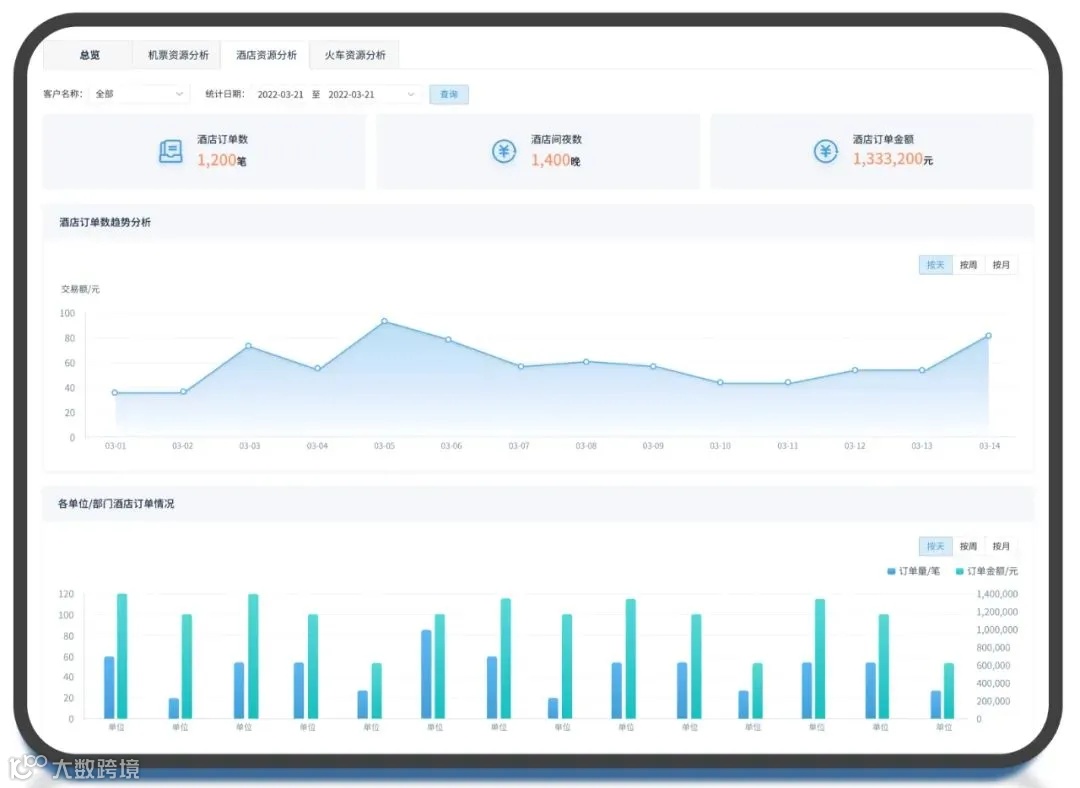Image resolution: width=1080 pixels, height=788 pixels.
Task: Select 按月 in the trend chart
Action: coord(1001,265)
